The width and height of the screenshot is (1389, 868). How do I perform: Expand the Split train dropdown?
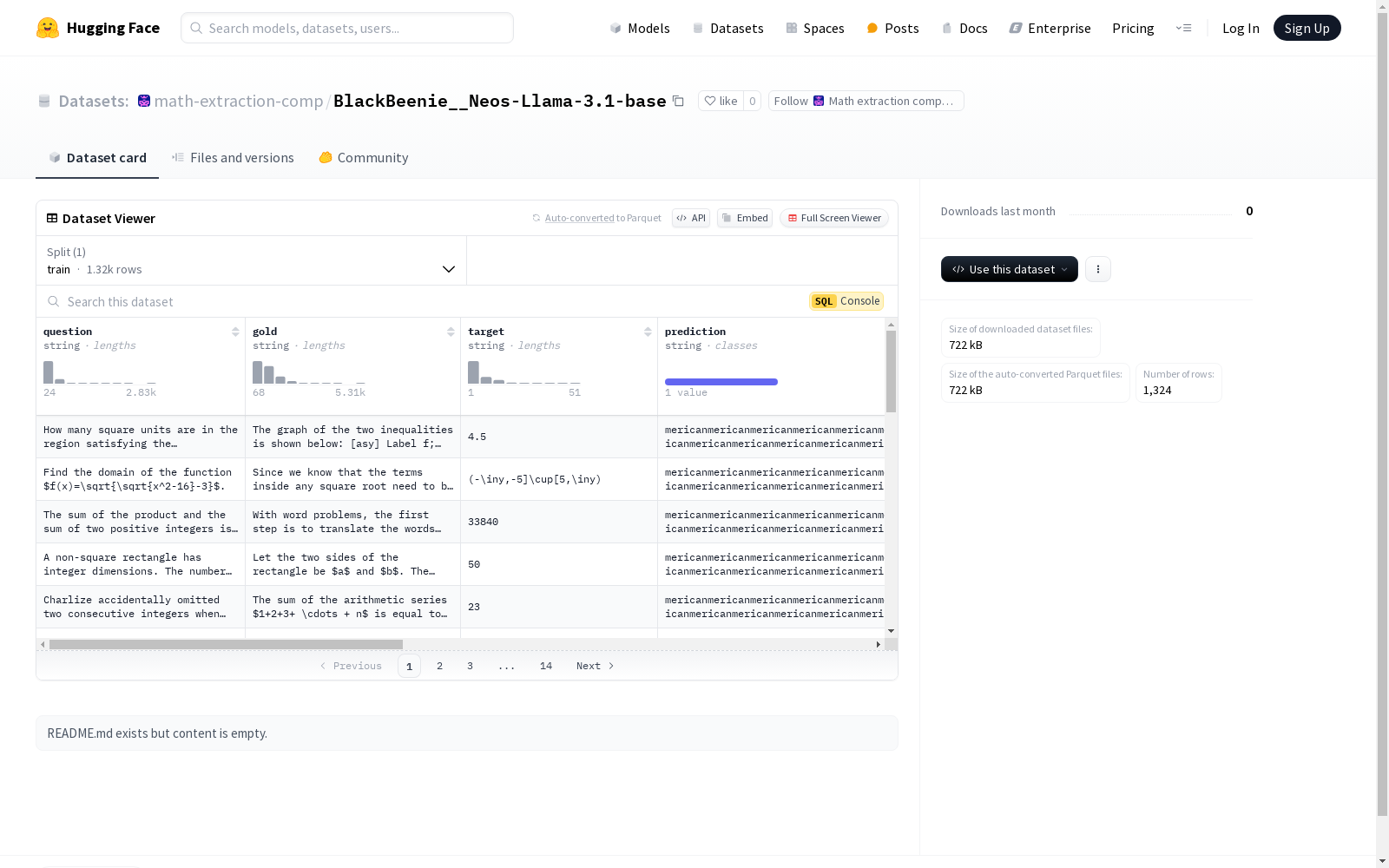pyautogui.click(x=252, y=260)
